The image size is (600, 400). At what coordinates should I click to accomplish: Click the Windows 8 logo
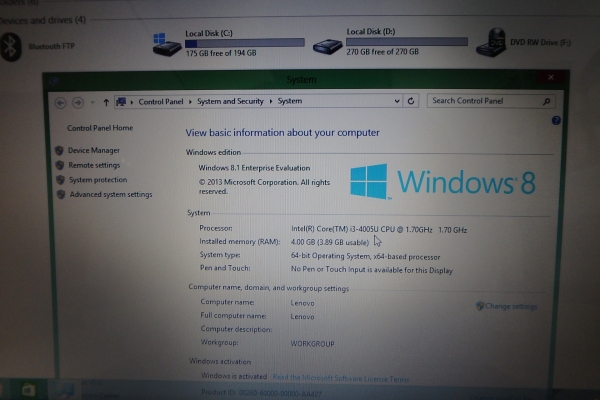click(443, 182)
